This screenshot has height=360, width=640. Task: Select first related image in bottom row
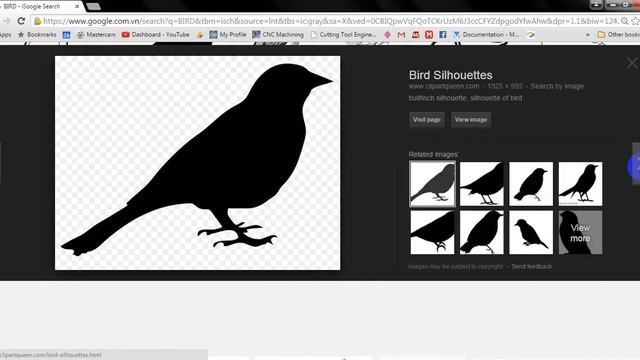pos(432,232)
